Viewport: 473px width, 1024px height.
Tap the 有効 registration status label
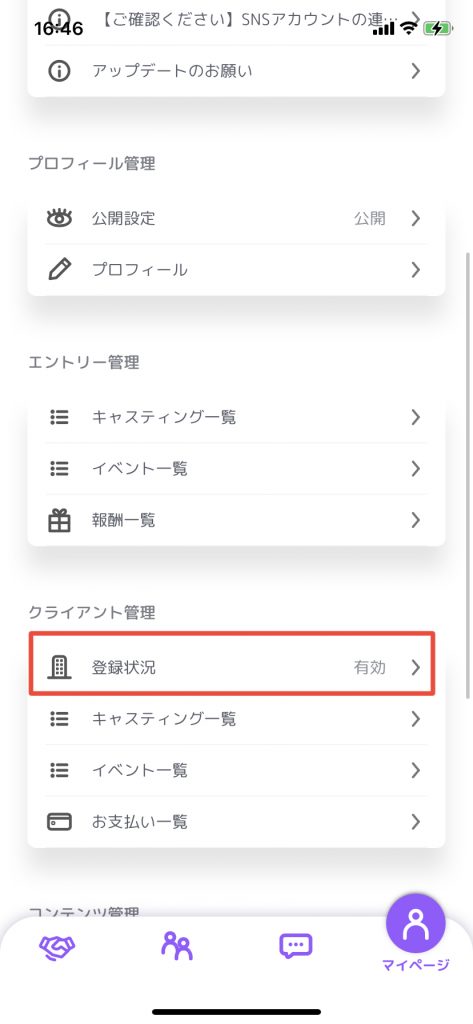(370, 667)
